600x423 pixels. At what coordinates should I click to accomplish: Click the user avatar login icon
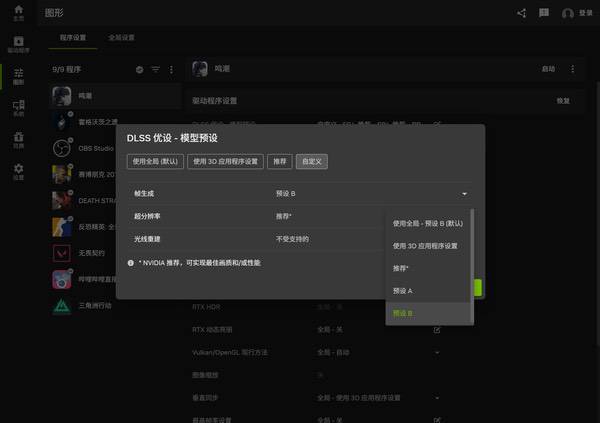coord(567,13)
